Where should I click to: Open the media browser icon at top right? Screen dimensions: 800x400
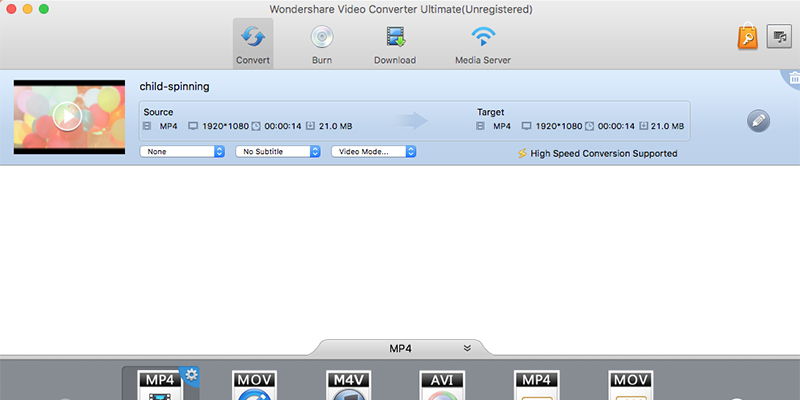[x=779, y=36]
